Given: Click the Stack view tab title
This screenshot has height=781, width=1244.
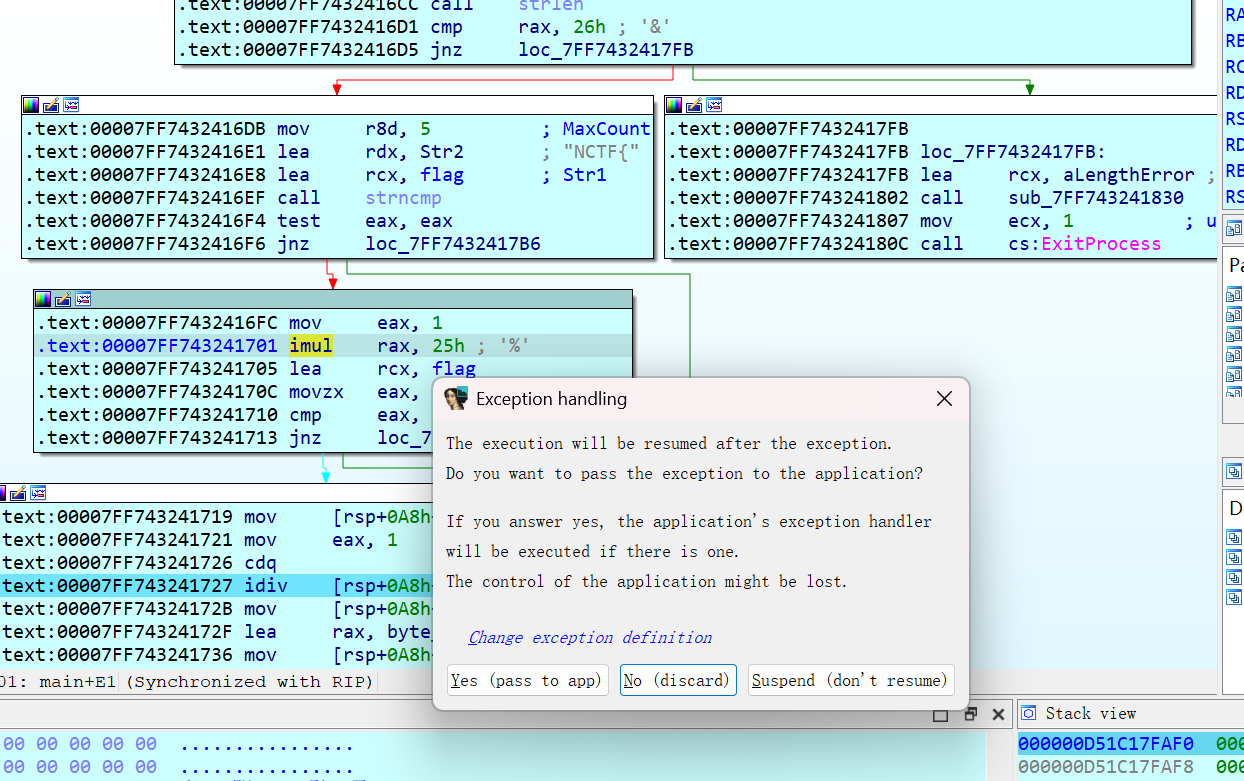Looking at the screenshot, I should tap(1090, 713).
